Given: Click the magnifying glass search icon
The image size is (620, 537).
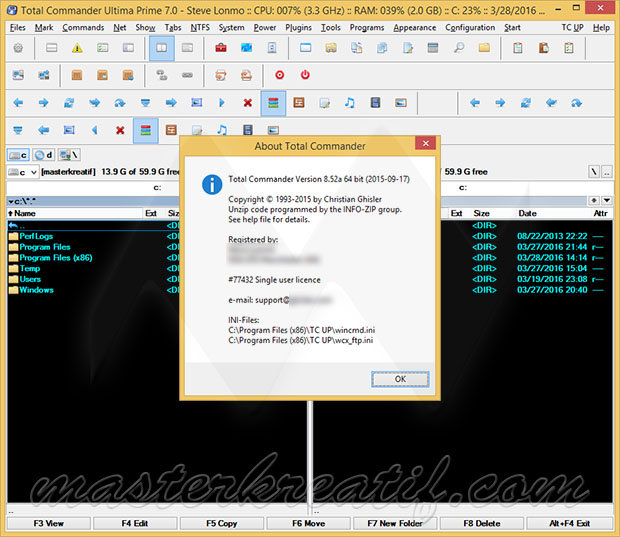Looking at the screenshot, I should click(x=459, y=48).
